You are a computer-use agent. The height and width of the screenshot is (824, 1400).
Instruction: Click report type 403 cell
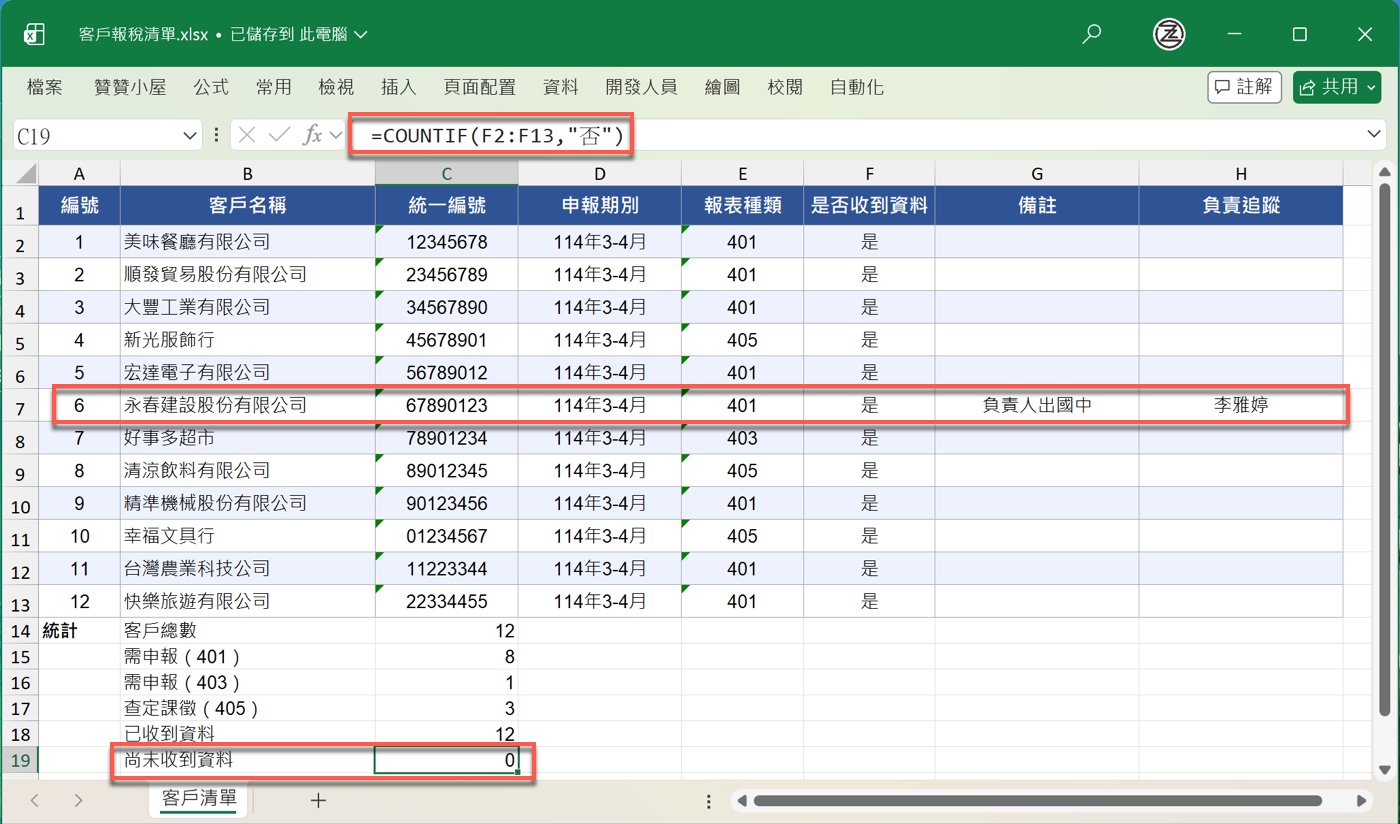tap(742, 438)
